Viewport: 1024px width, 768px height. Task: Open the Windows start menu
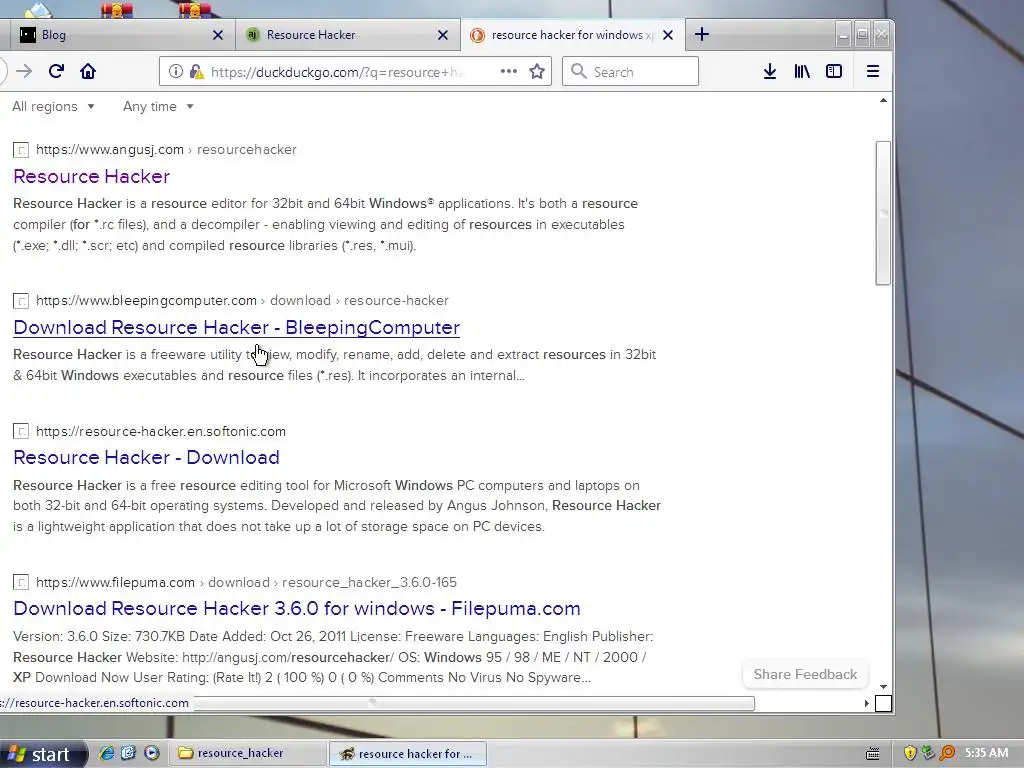tap(43, 754)
